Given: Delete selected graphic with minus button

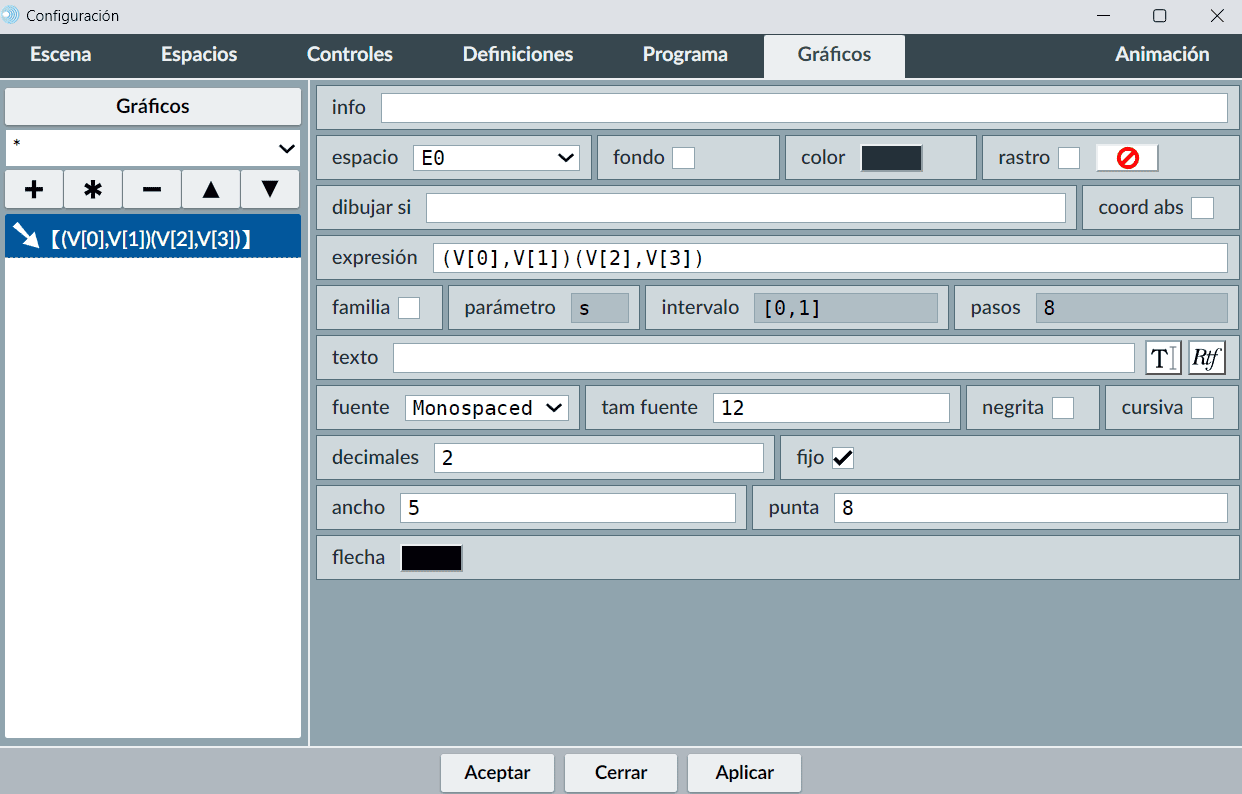Looking at the screenshot, I should click(x=152, y=188).
